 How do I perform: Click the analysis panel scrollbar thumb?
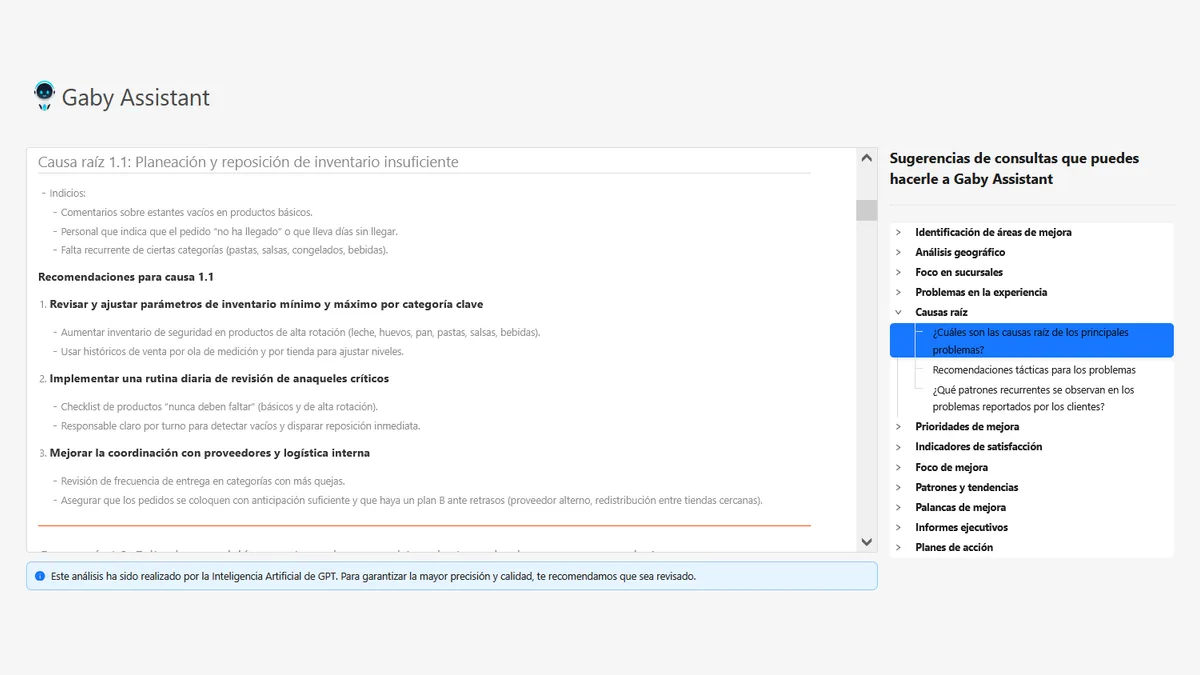866,210
